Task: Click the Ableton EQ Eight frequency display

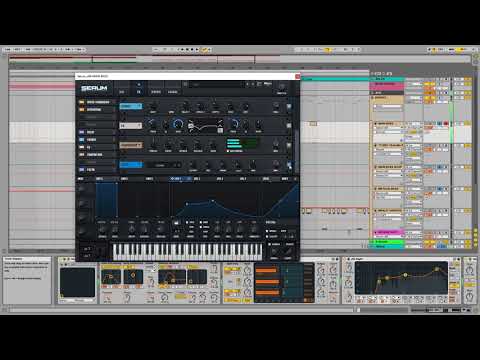Action: pos(401,278)
